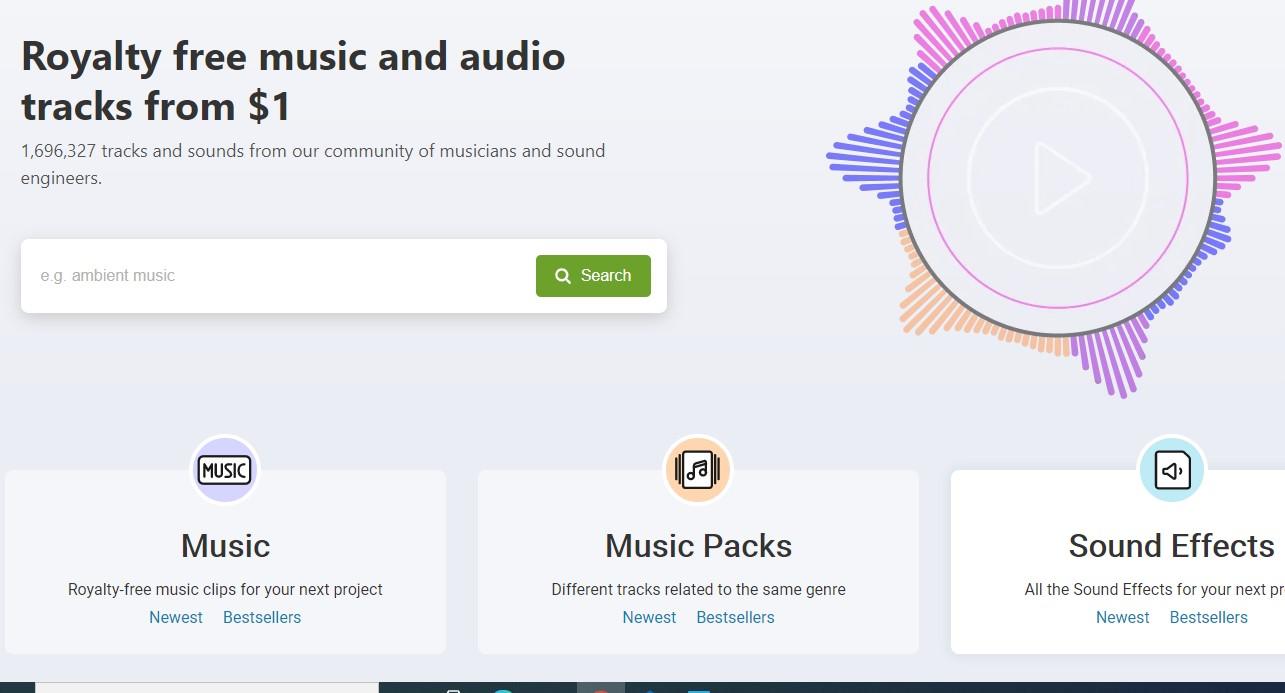Open the Music Packs heading link
Screen dimensions: 1285x693
pos(698,546)
